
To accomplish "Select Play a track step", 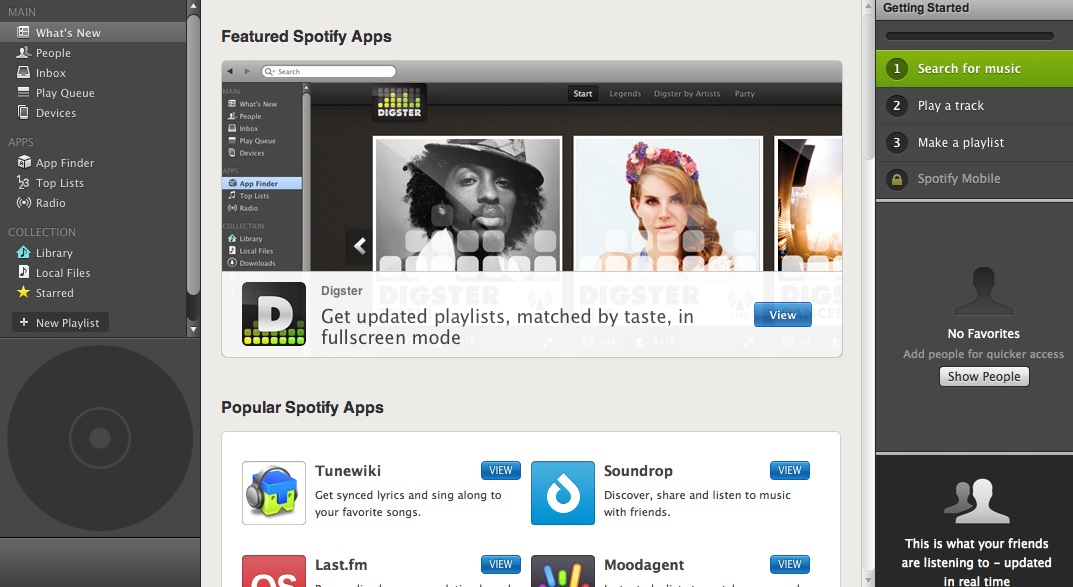I will point(974,105).
